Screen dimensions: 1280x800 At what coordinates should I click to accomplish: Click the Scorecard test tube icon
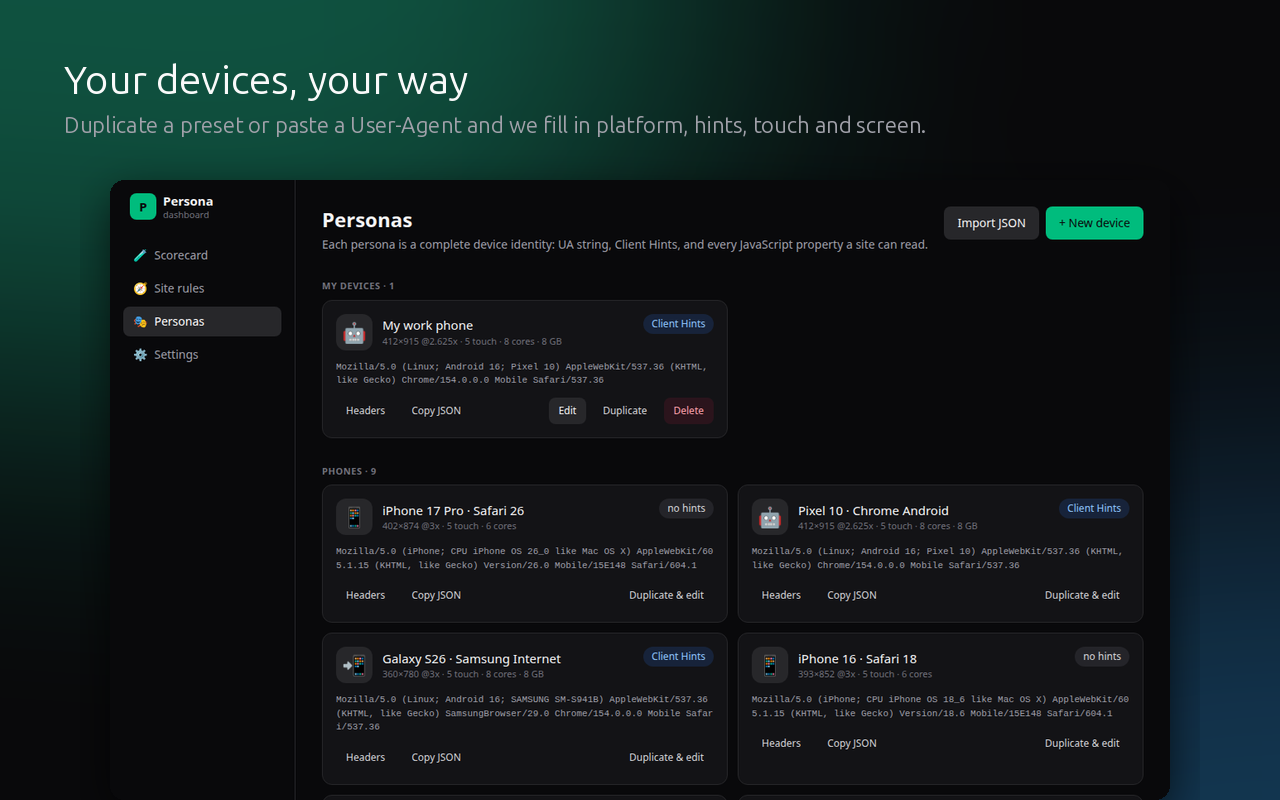(140, 255)
